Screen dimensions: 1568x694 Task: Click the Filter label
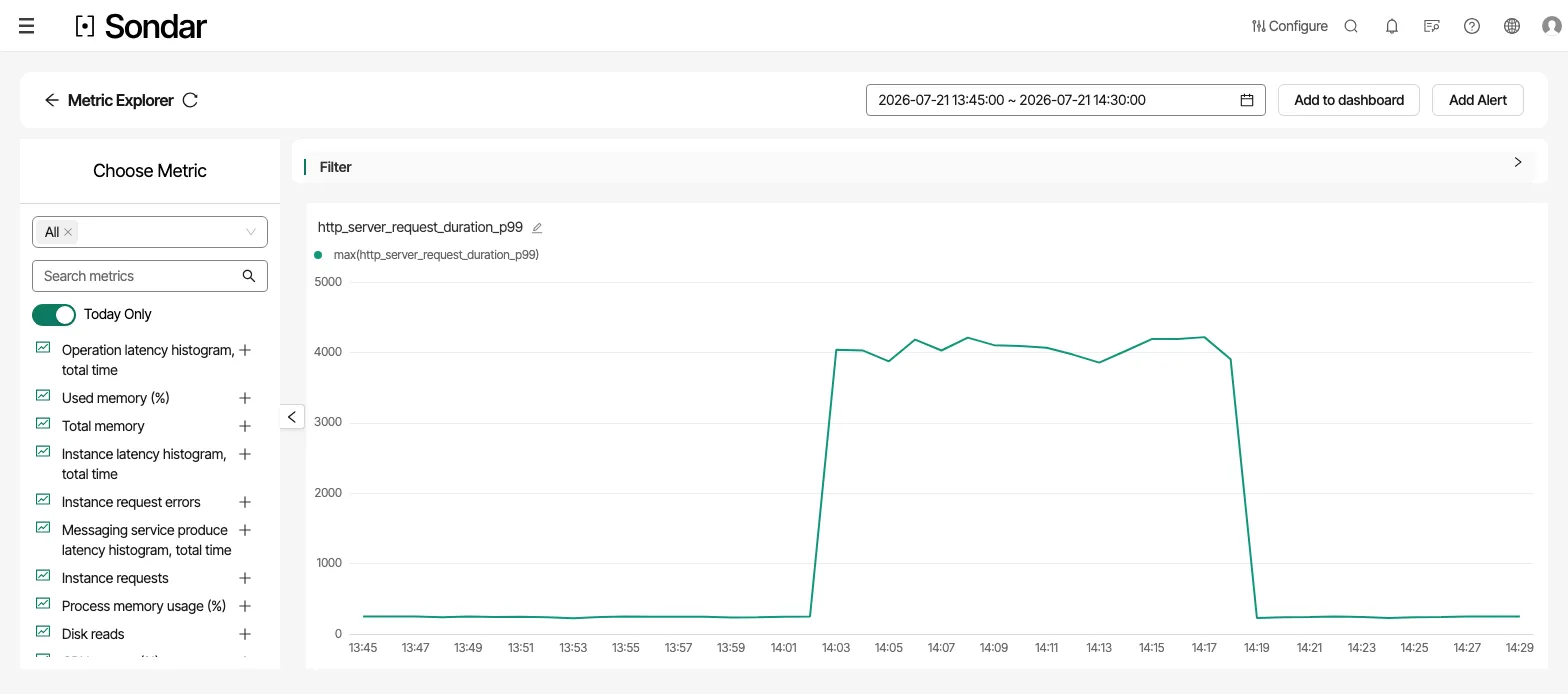pos(335,167)
